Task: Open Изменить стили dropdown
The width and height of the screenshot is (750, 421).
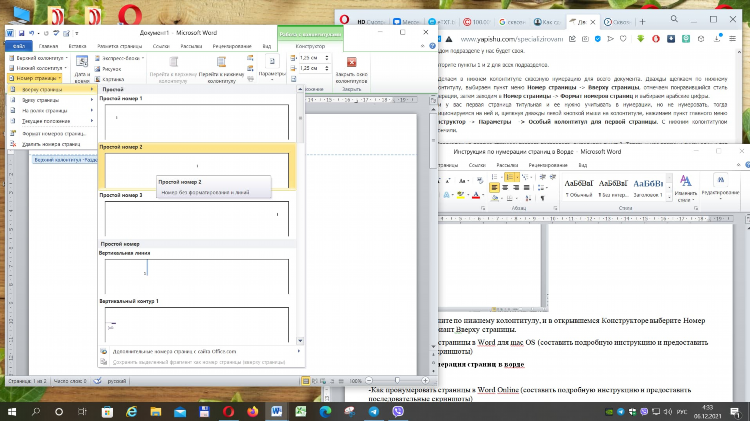Action: [x=685, y=188]
